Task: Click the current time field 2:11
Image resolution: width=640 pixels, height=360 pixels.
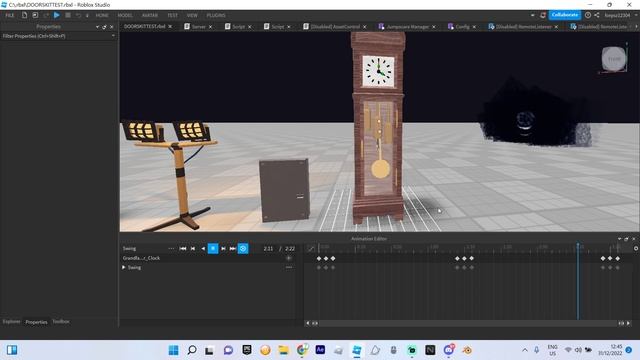Action: tap(268, 249)
